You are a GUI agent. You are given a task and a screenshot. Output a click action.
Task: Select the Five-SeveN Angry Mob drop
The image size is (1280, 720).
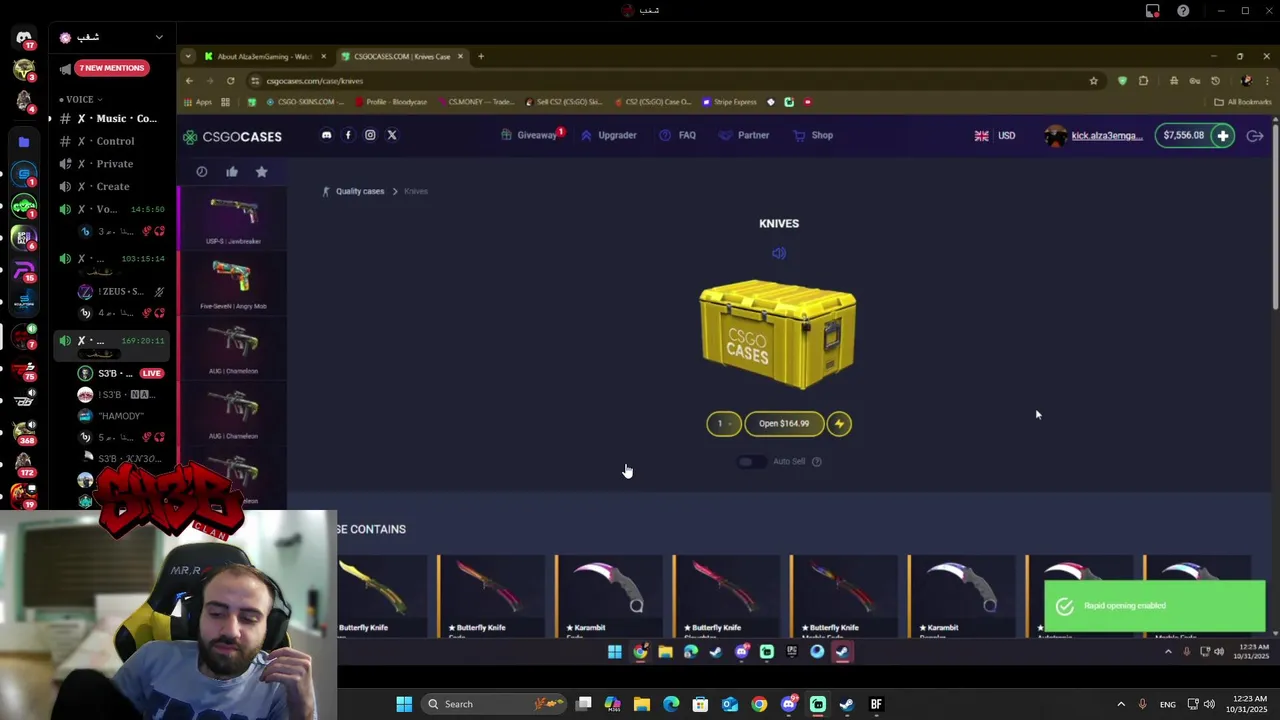pyautogui.click(x=233, y=285)
